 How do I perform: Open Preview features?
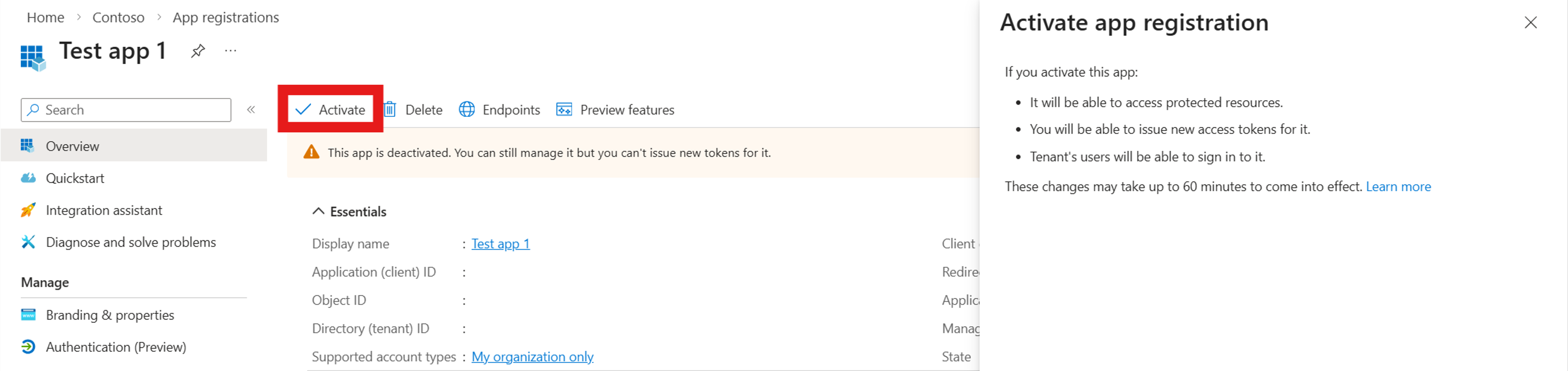click(x=615, y=110)
